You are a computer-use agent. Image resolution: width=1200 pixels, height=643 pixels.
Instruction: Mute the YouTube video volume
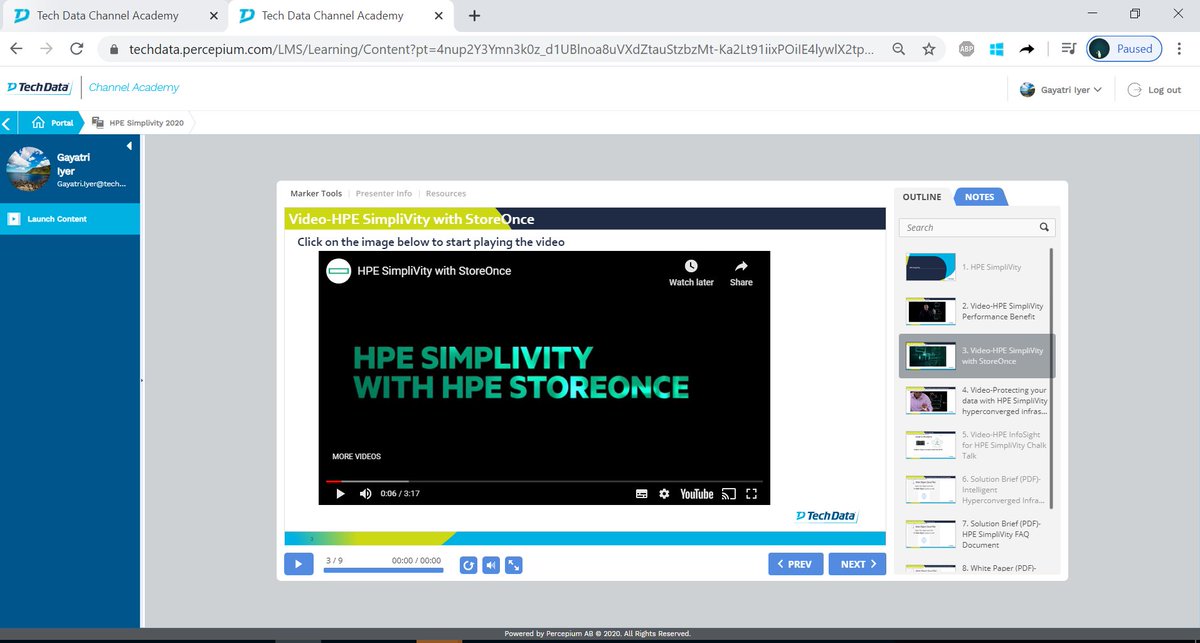tap(365, 494)
